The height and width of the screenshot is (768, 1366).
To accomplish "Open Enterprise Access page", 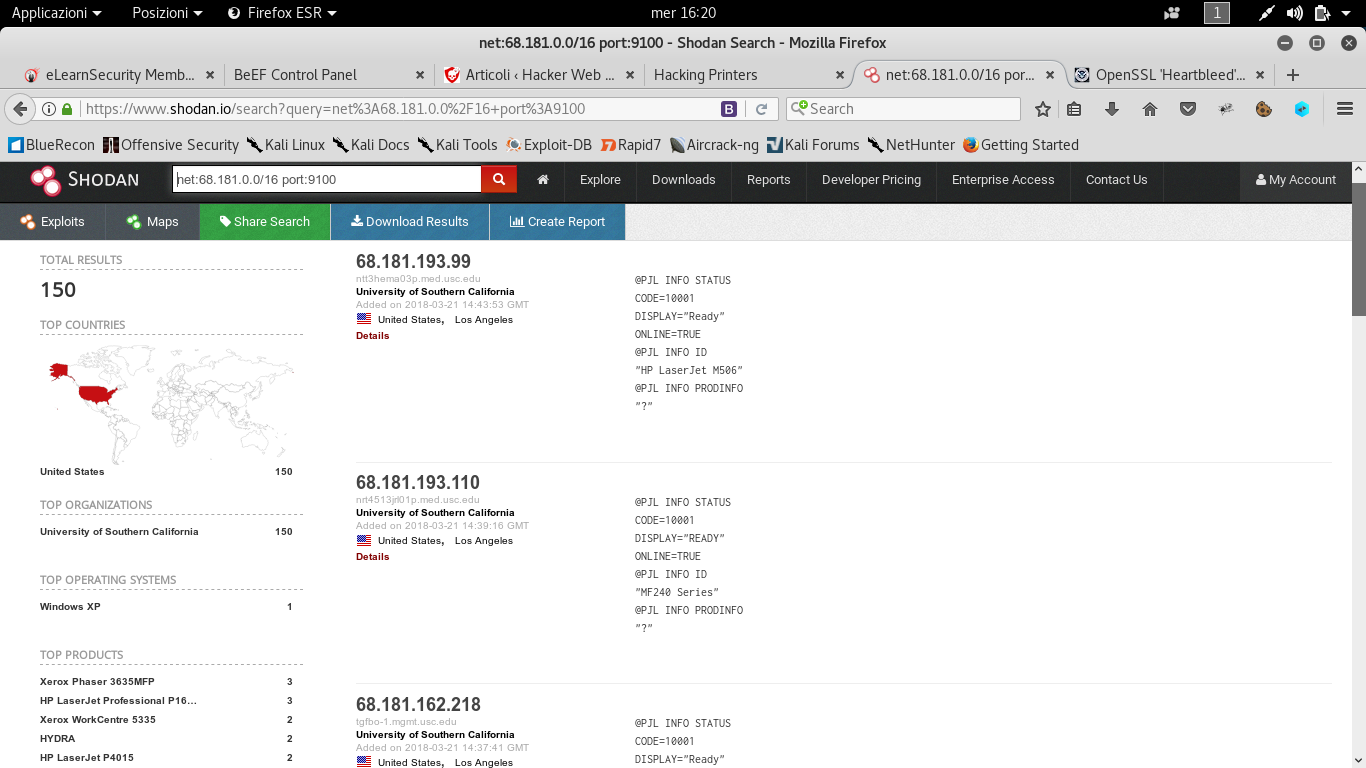I will click(x=1003, y=180).
